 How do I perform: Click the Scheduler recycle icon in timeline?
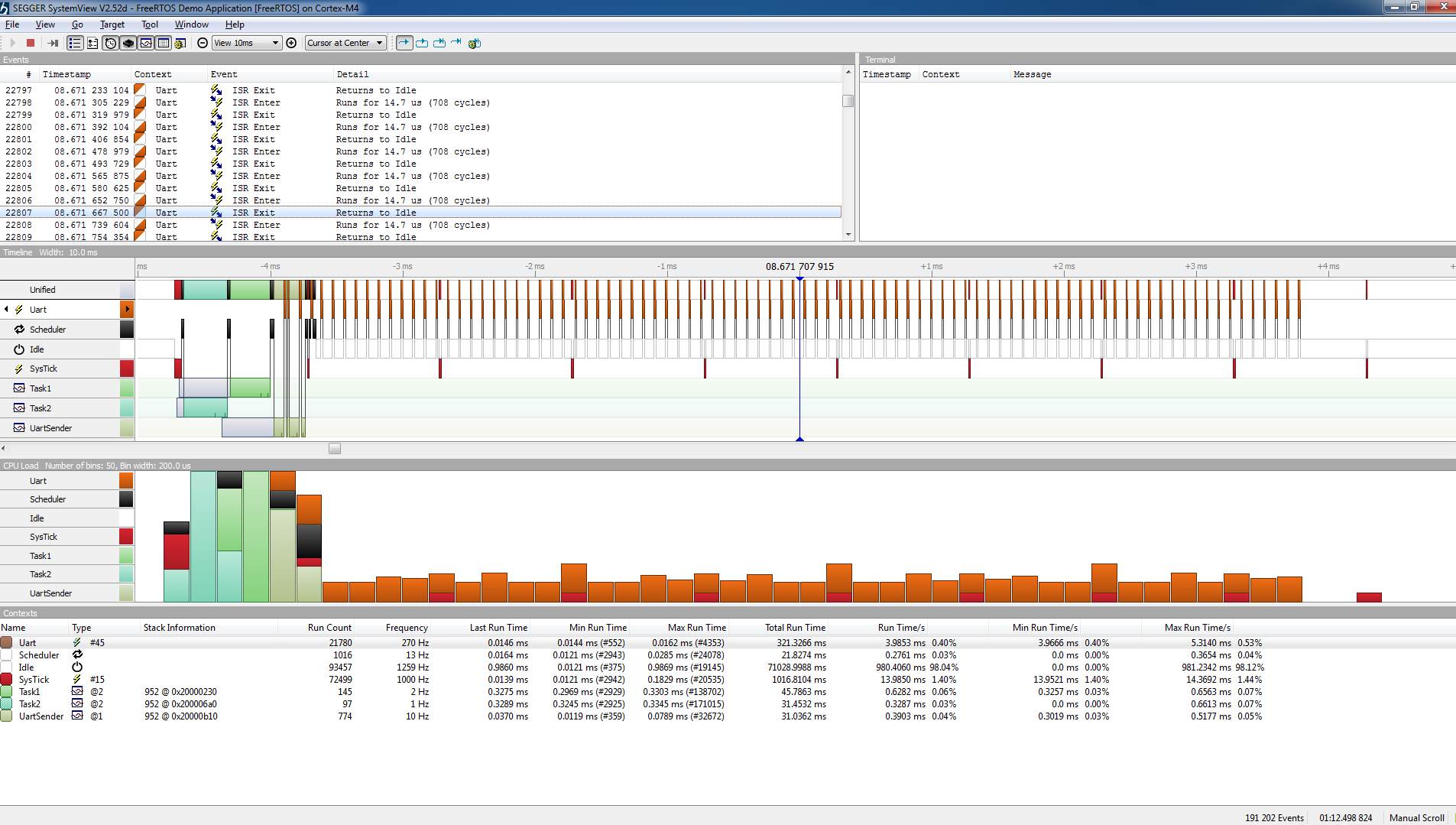point(19,330)
